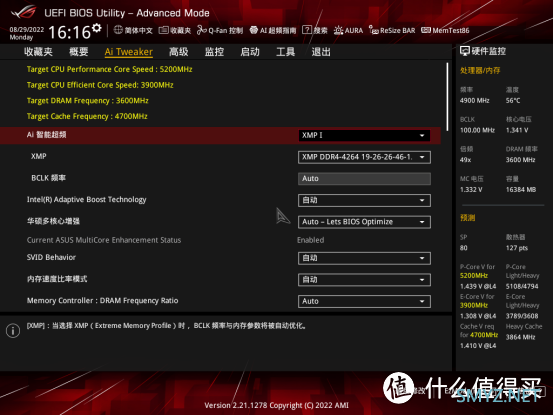553x415 pixels.
Task: Click 16384 MB capacity value
Action: pos(521,190)
